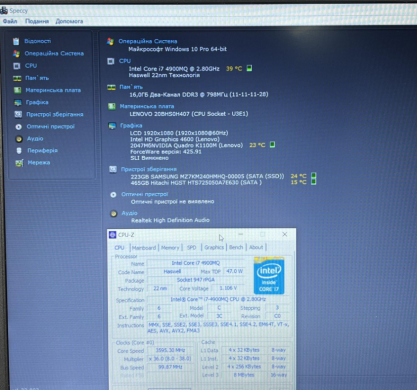
Task: Open the Графіка summary heading link
Action: coord(131,126)
